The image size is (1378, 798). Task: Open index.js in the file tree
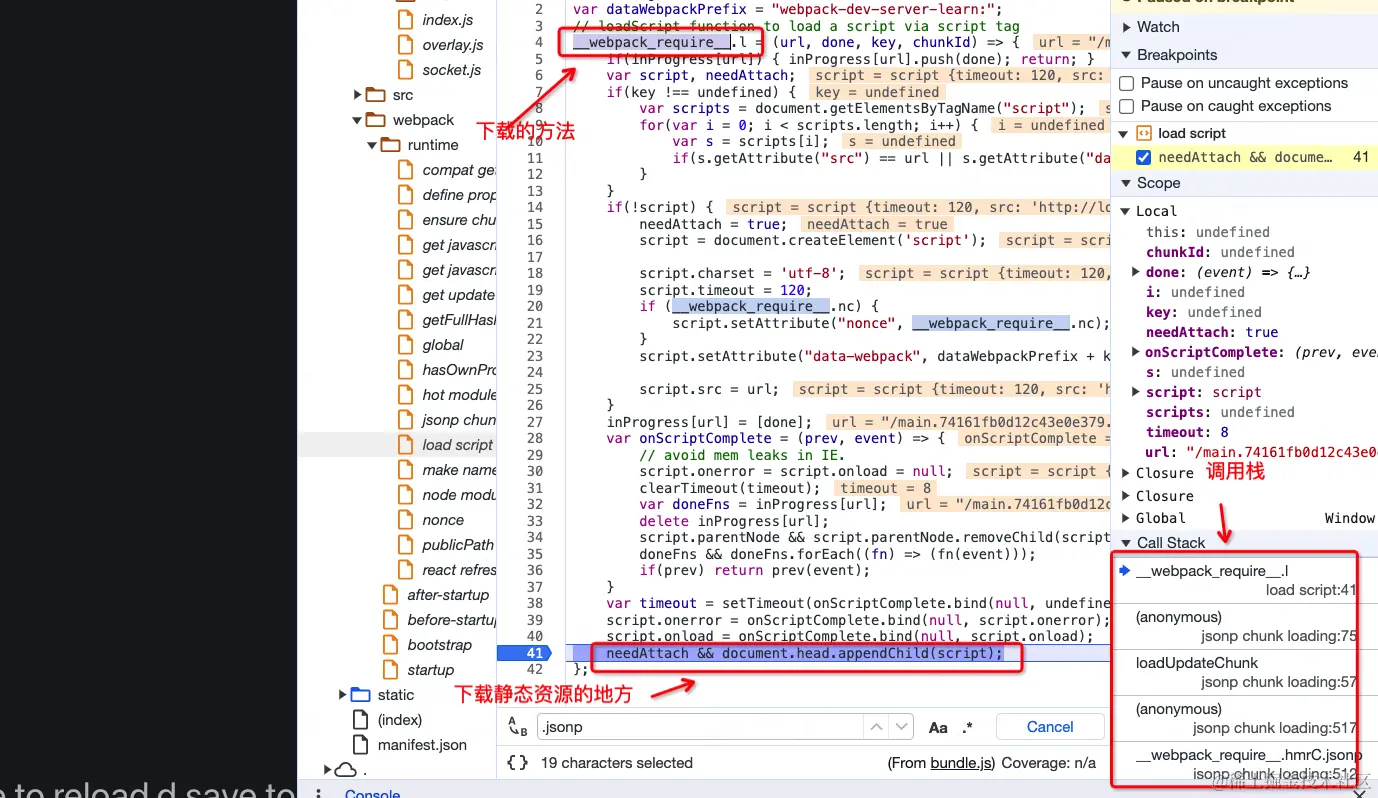[447, 19]
